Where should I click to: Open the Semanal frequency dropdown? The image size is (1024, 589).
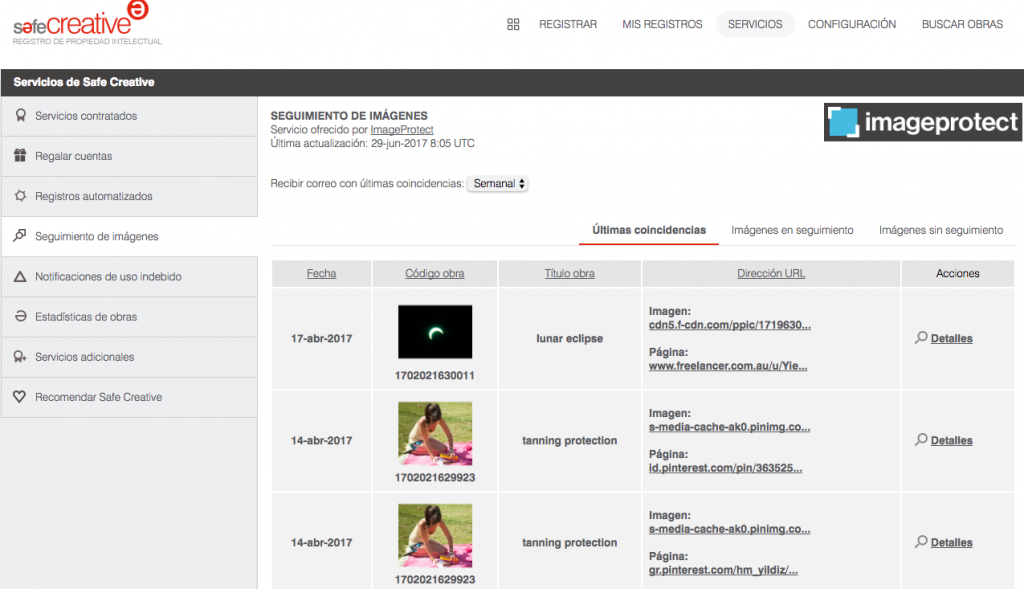click(x=498, y=184)
